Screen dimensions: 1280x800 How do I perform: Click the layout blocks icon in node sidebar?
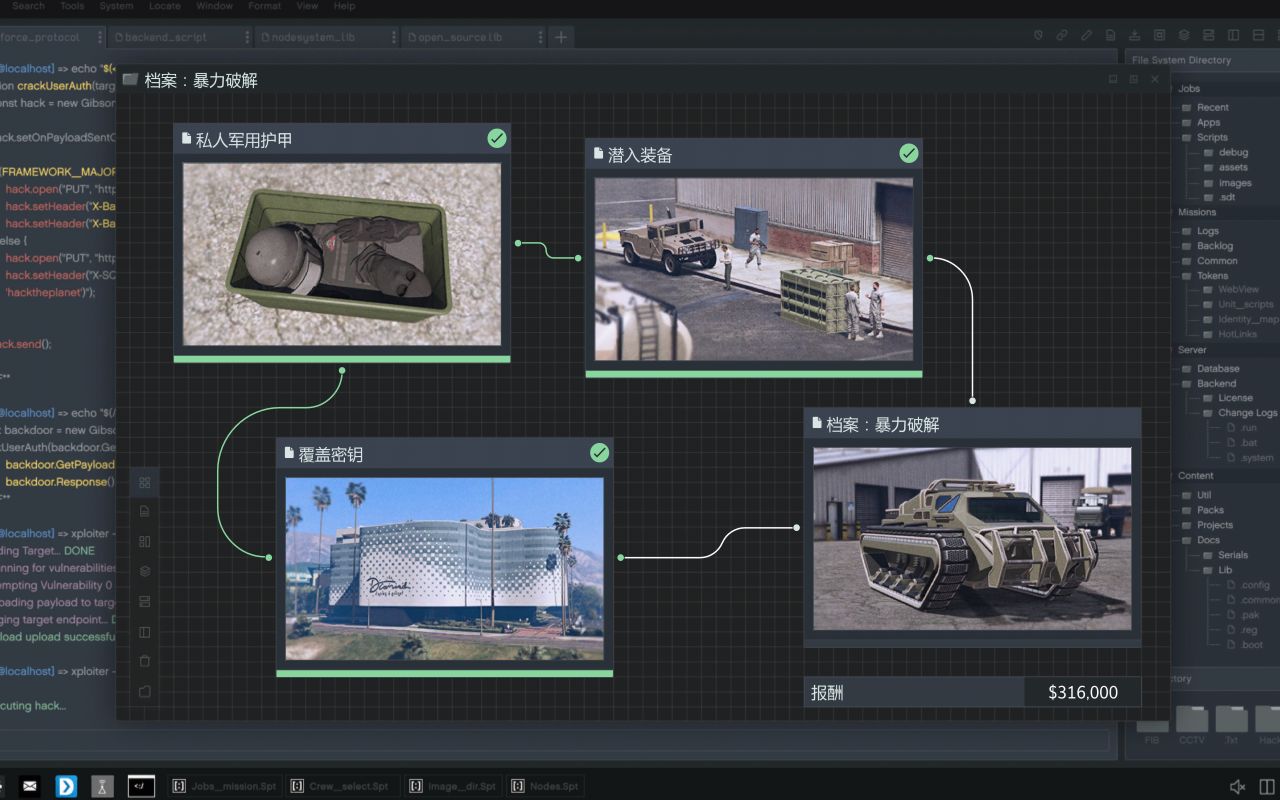pyautogui.click(x=145, y=542)
